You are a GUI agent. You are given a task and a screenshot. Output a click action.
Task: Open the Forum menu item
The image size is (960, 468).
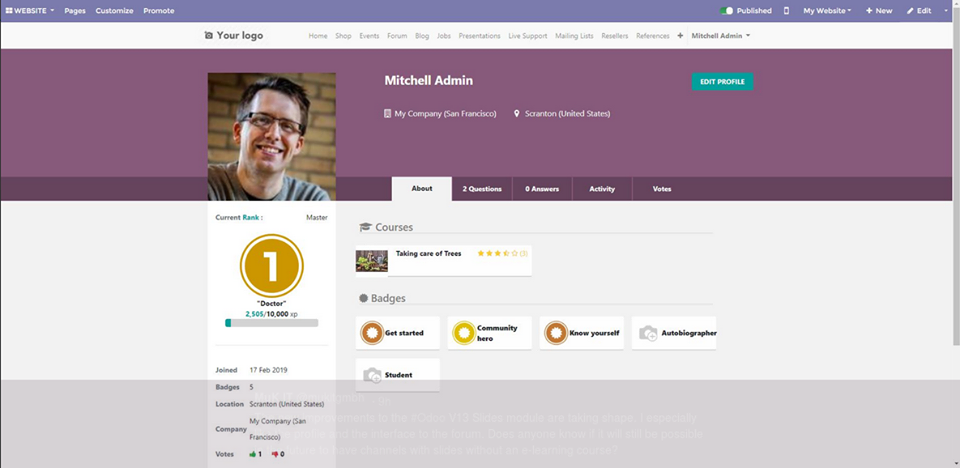click(397, 36)
